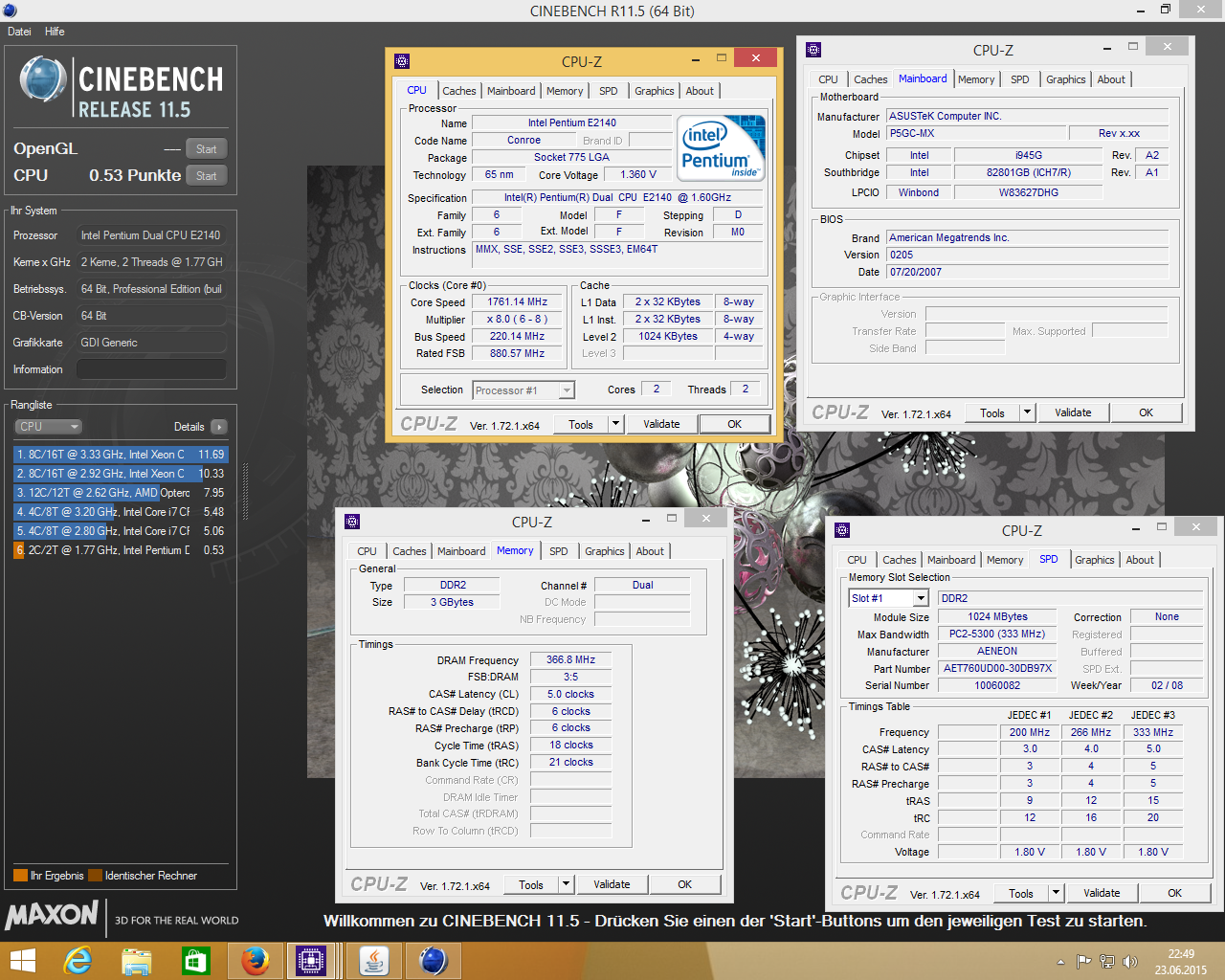Viewport: 1225px width, 980px height.
Task: Open the Processor #1 selection dropdown
Action: (523, 390)
